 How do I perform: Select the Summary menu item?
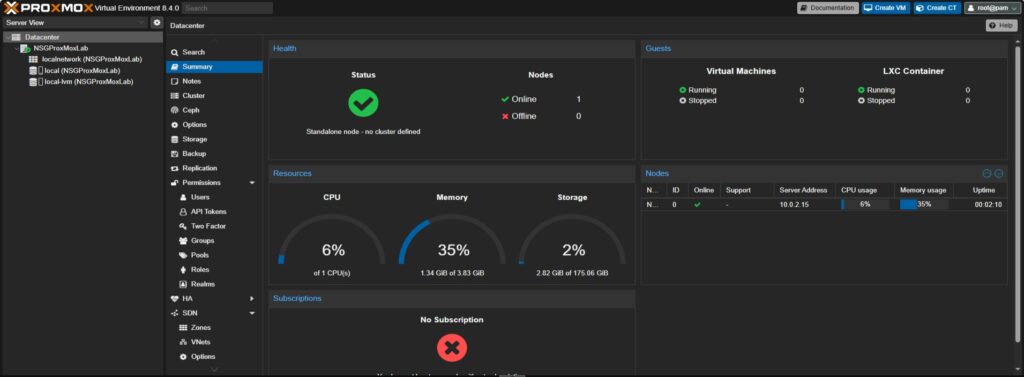(214, 67)
